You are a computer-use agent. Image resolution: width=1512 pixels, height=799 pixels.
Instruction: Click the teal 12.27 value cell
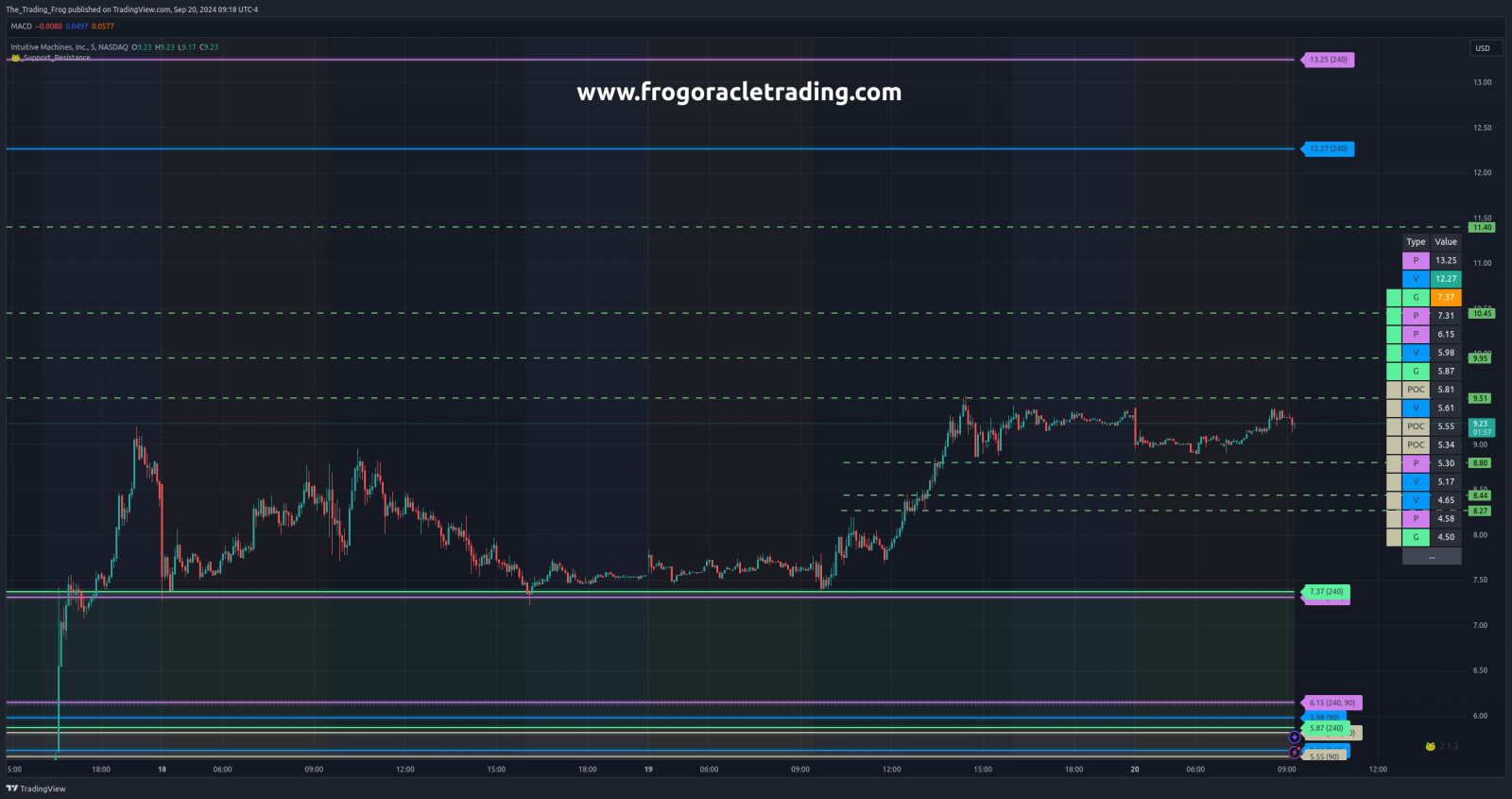tap(1446, 279)
